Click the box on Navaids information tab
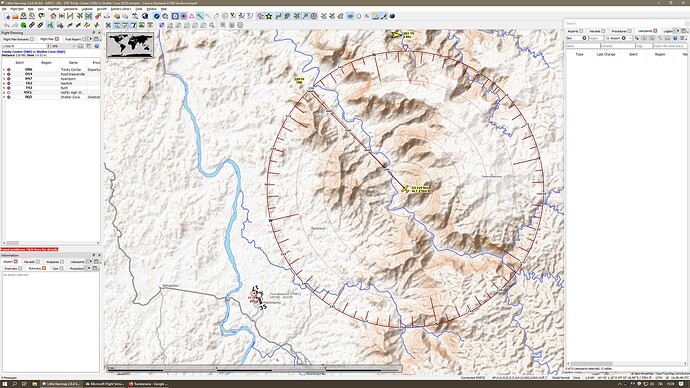690x388 pixels. pyautogui.click(x=38, y=262)
